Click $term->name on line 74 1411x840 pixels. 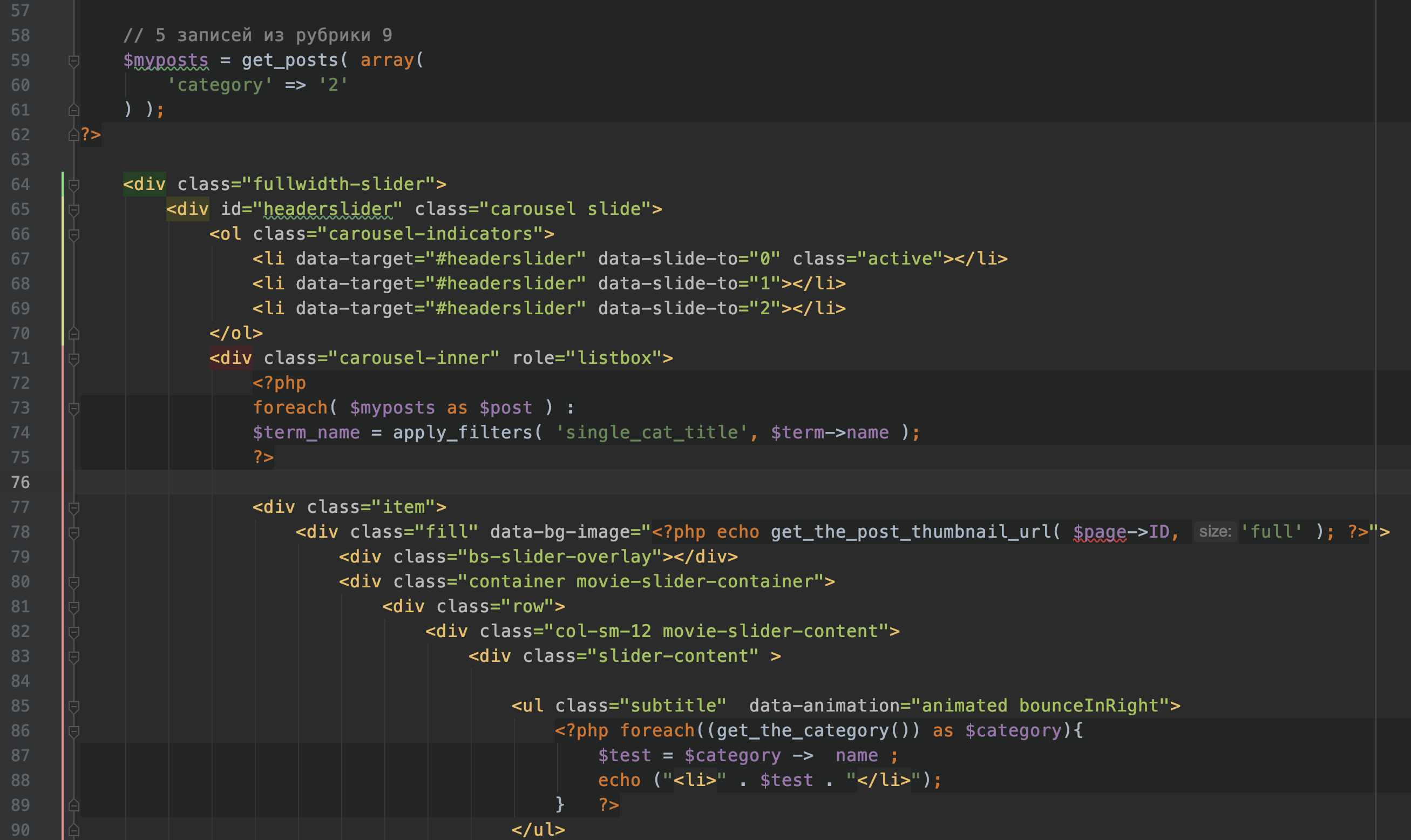point(830,432)
